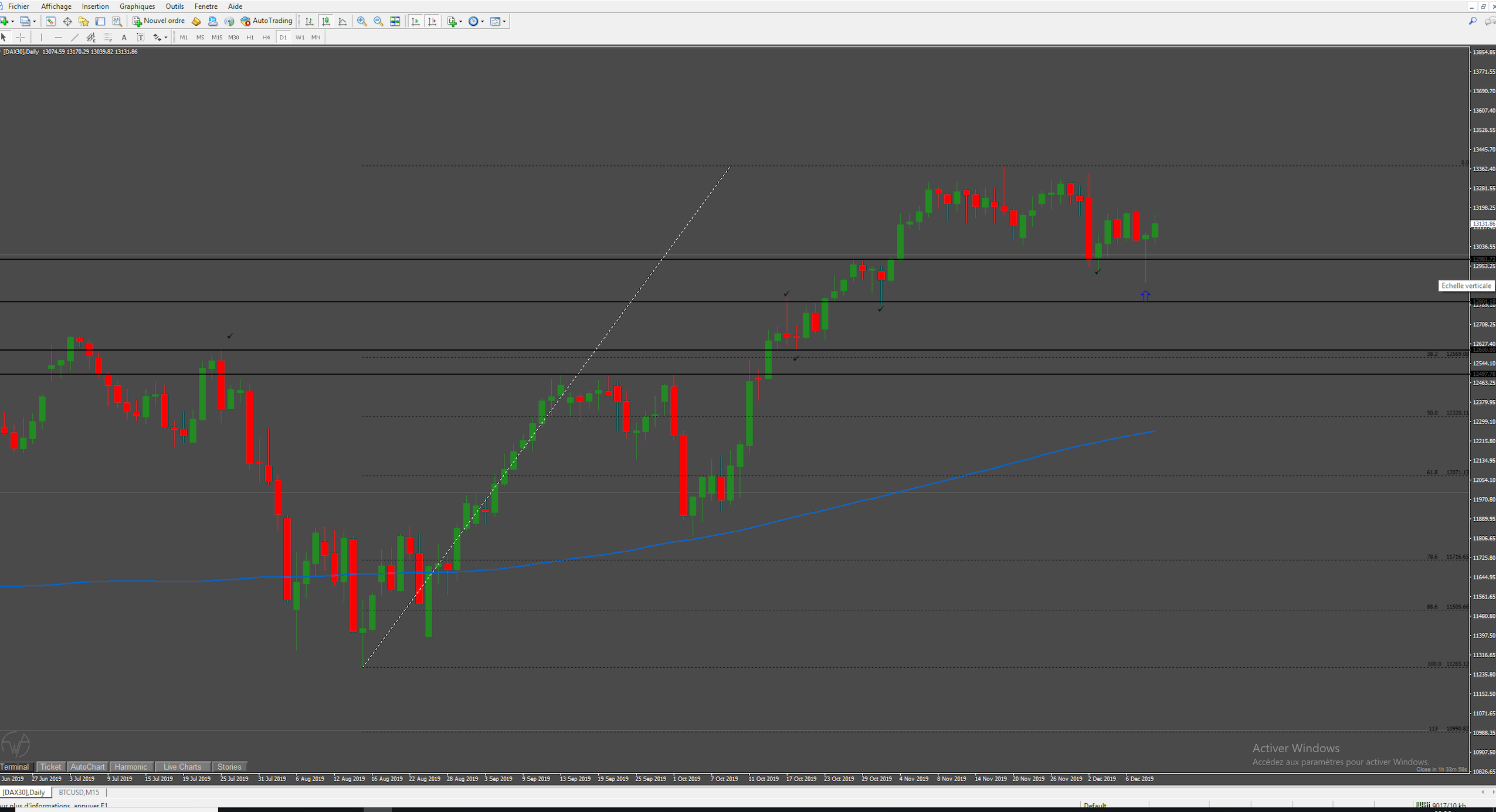Show the Navigator panel star-folder icon
Image resolution: width=1496 pixels, height=812 pixels.
[84, 21]
